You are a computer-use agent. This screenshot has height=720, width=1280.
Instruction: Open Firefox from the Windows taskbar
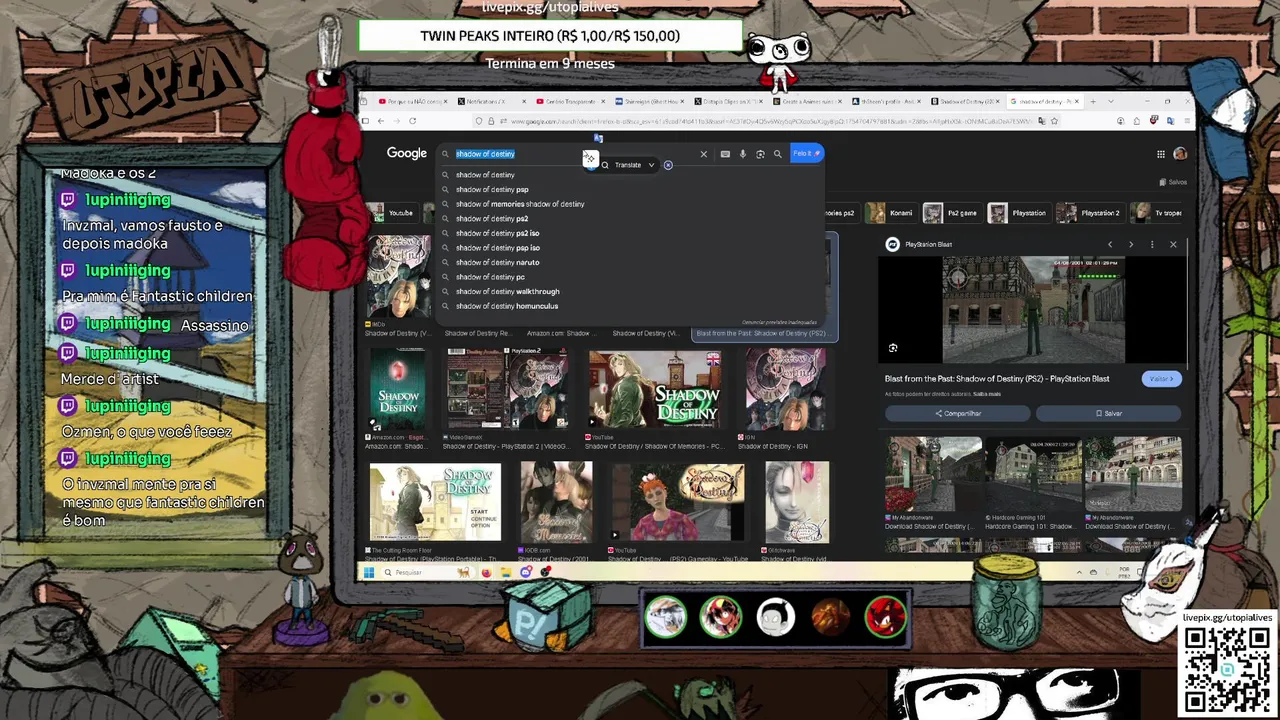click(x=487, y=573)
